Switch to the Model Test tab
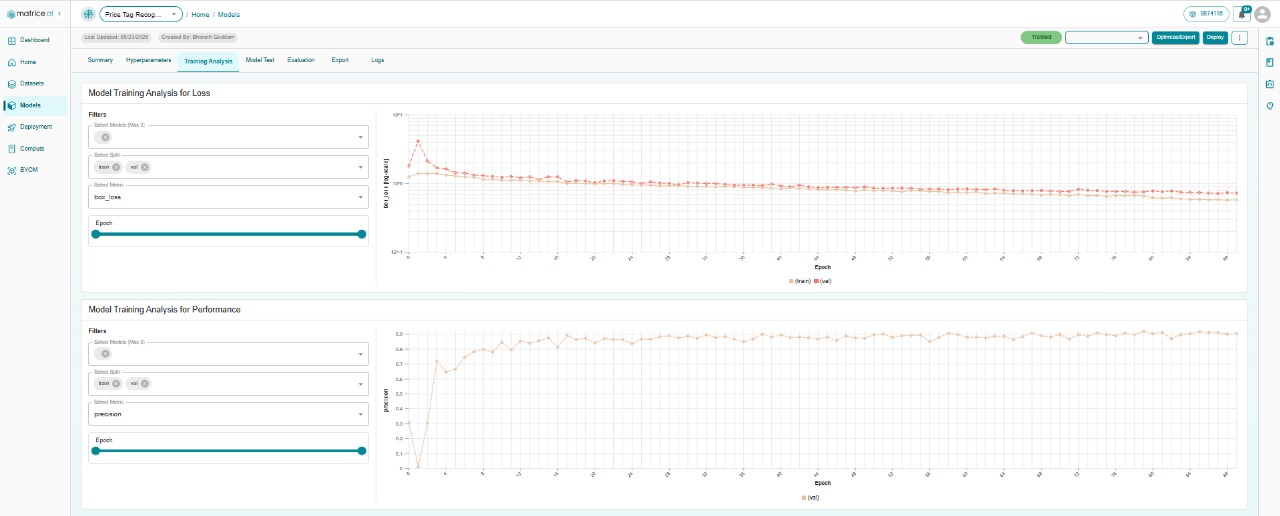Viewport: 1280px width, 516px height. point(260,60)
